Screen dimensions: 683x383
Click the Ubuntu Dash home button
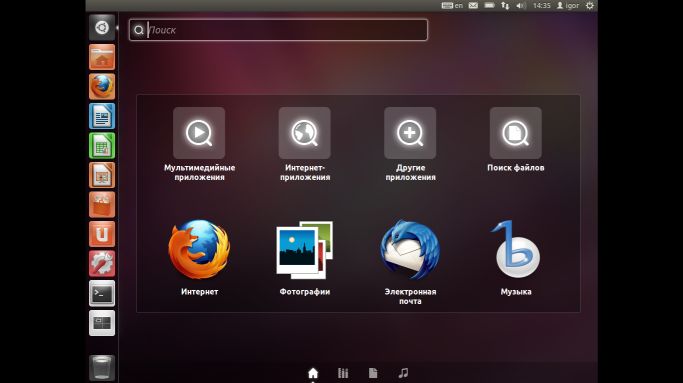point(102,27)
